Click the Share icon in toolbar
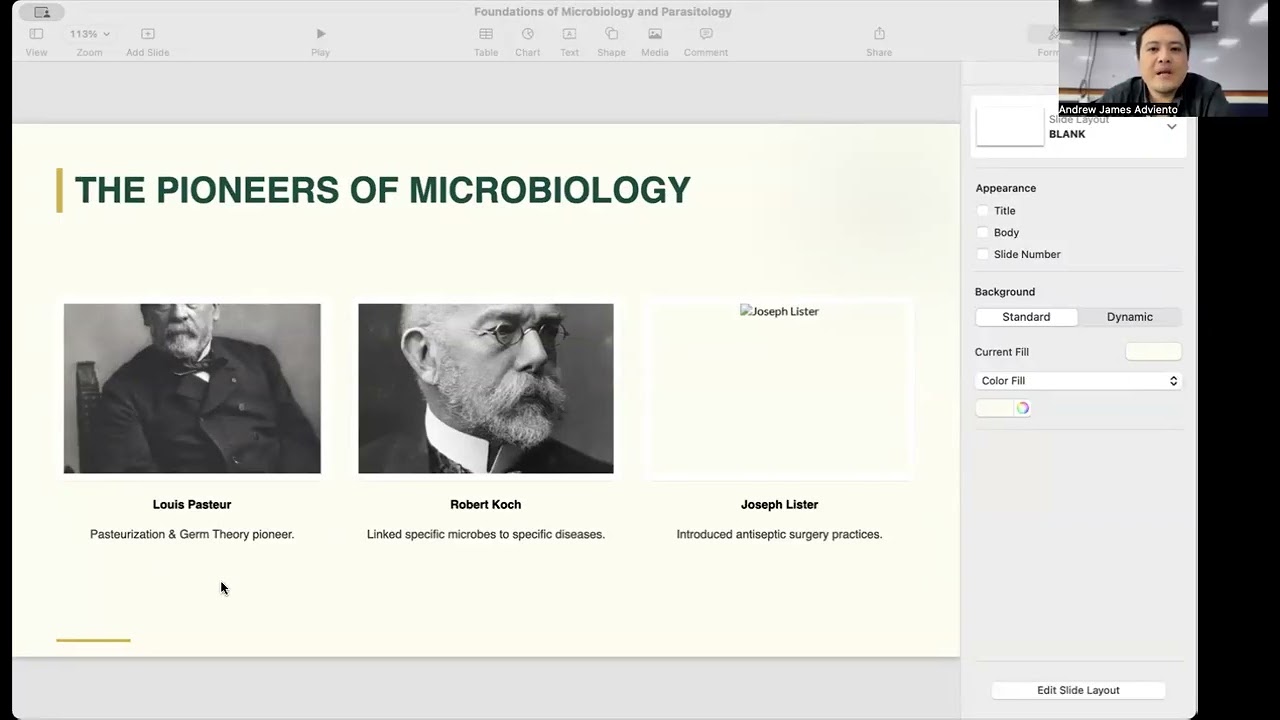 coord(879,34)
